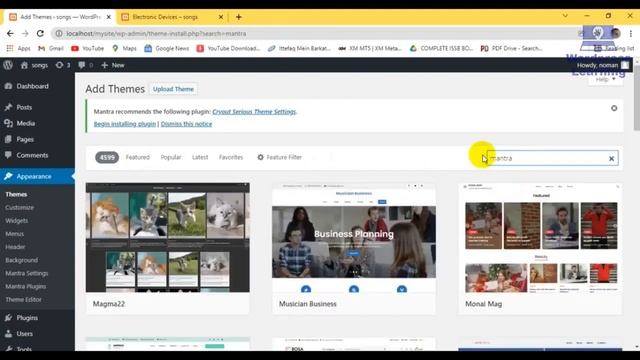Click the Upload Theme button

tap(173, 89)
